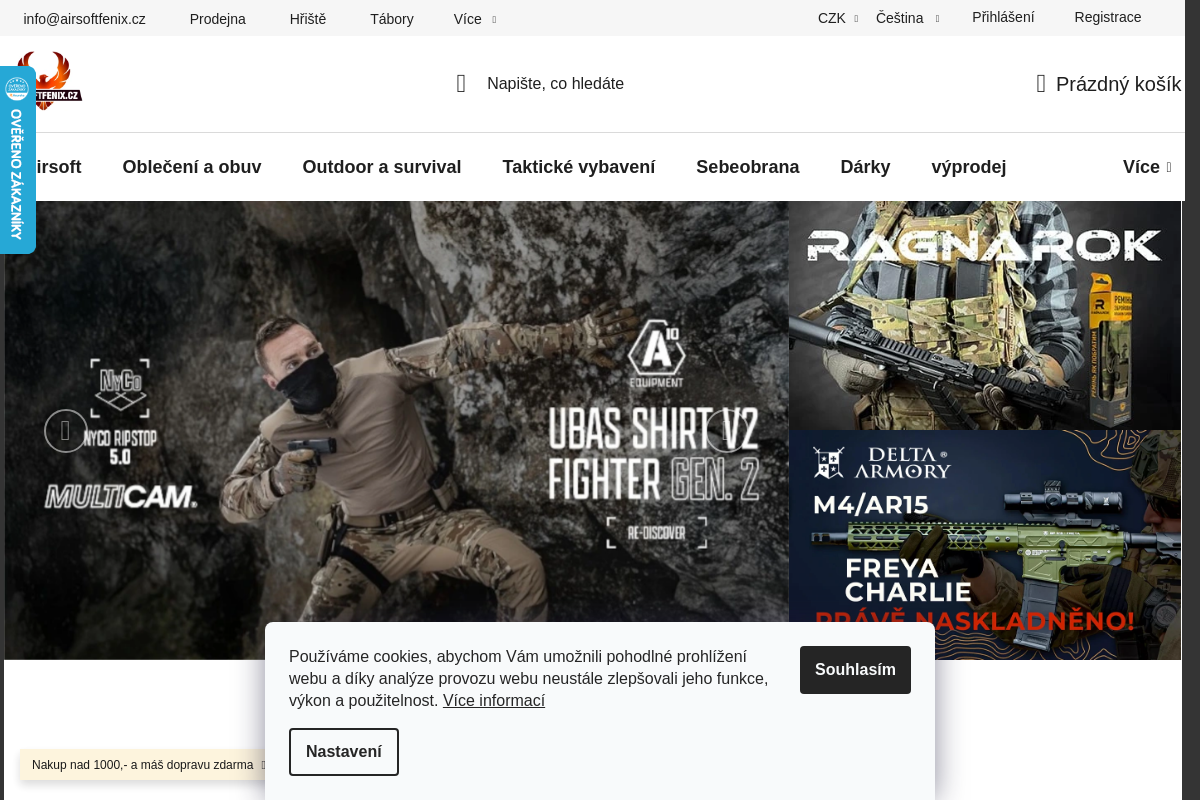Image resolution: width=1200 pixels, height=800 pixels.
Task: Expand the top bar Více menu
Action: tap(474, 19)
